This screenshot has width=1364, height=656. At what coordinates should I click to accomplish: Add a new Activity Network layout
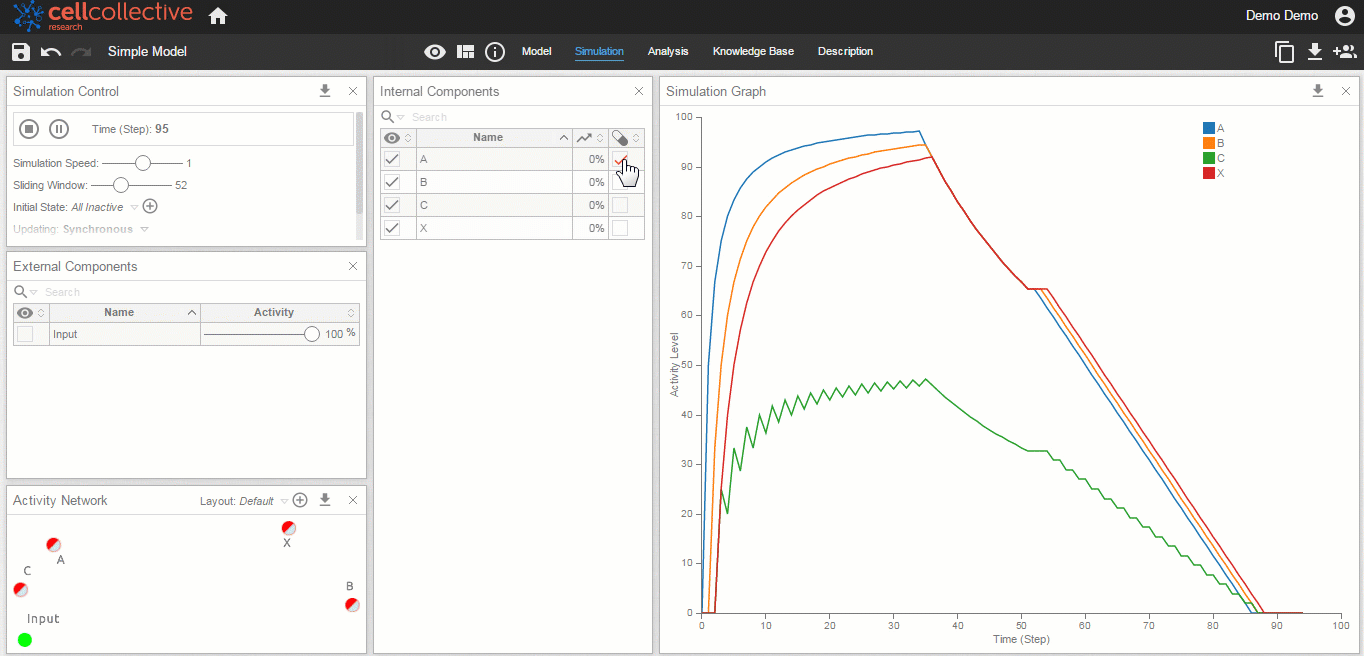(300, 500)
